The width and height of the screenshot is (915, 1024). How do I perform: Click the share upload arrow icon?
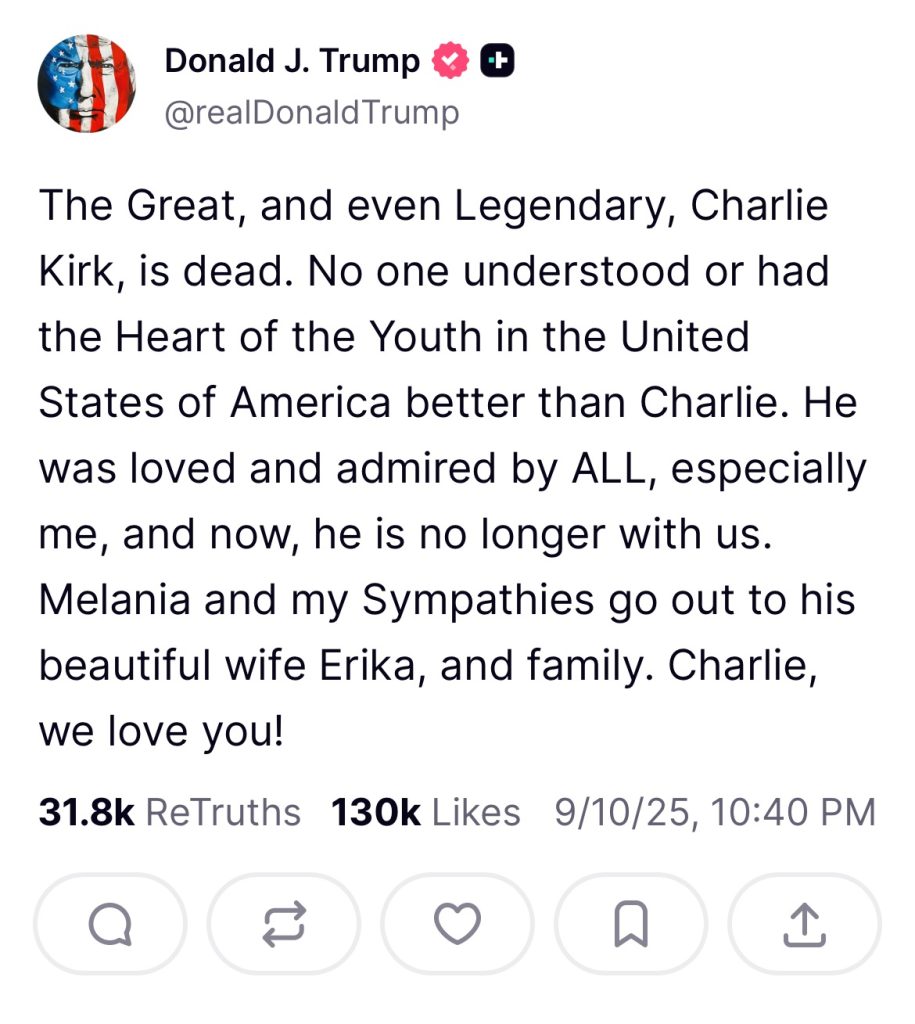pyautogui.click(x=804, y=924)
